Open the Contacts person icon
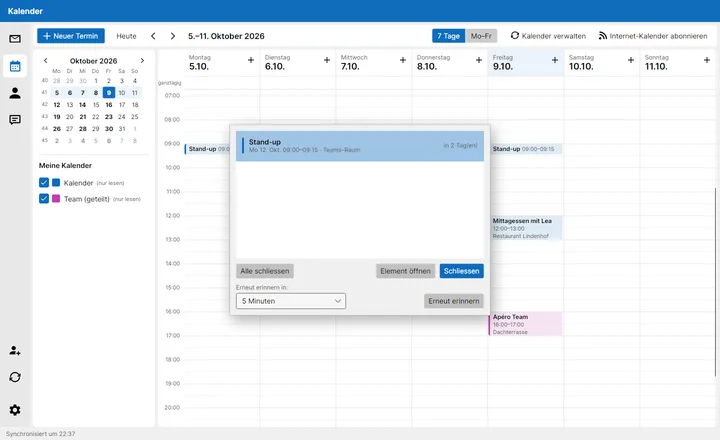 coord(15,93)
